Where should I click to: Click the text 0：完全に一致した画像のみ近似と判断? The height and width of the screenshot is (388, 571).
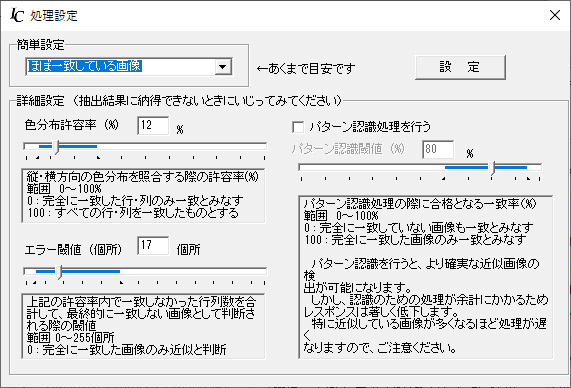tap(127, 350)
